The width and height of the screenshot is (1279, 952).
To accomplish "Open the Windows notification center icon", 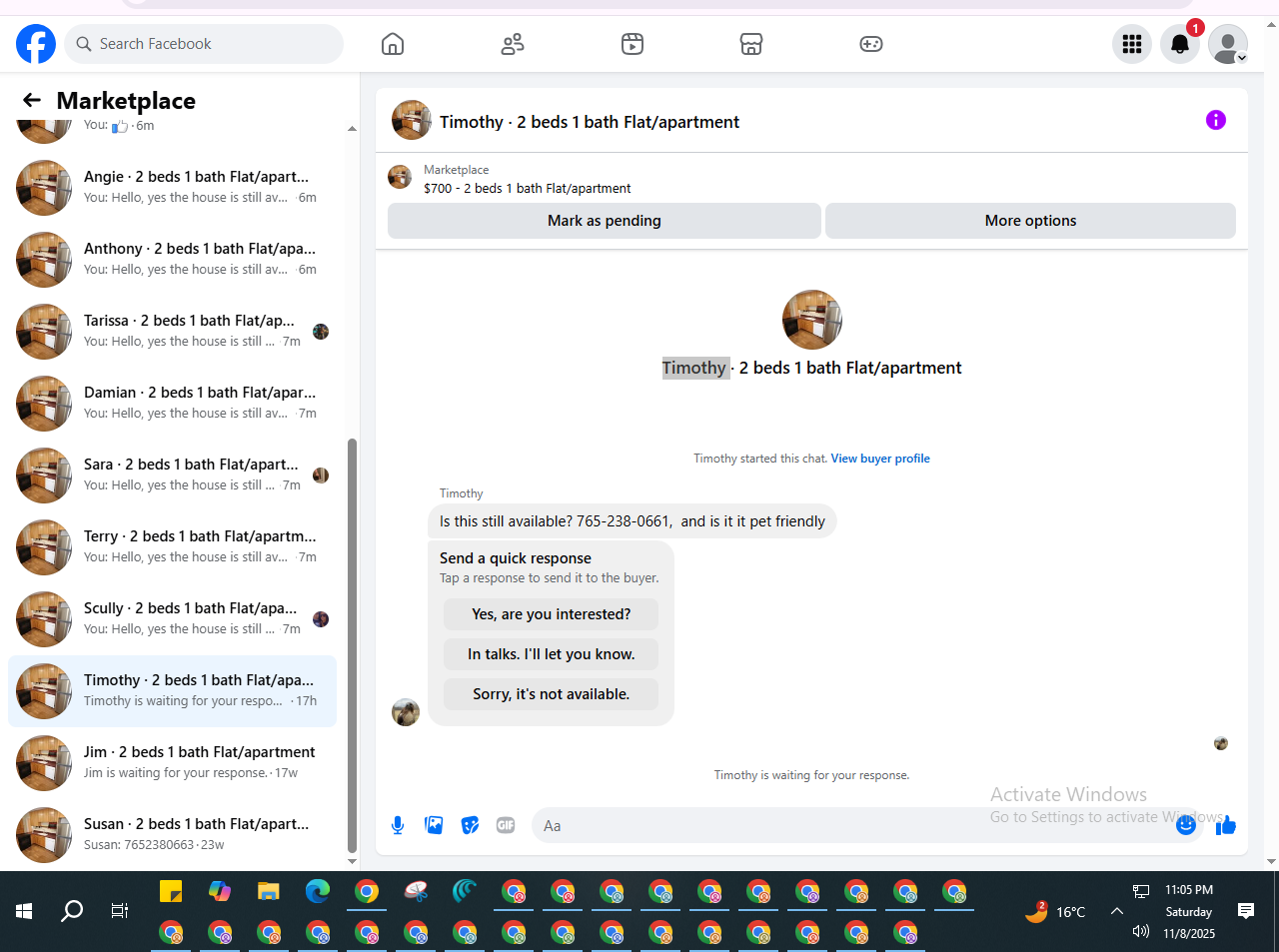I will tap(1246, 910).
